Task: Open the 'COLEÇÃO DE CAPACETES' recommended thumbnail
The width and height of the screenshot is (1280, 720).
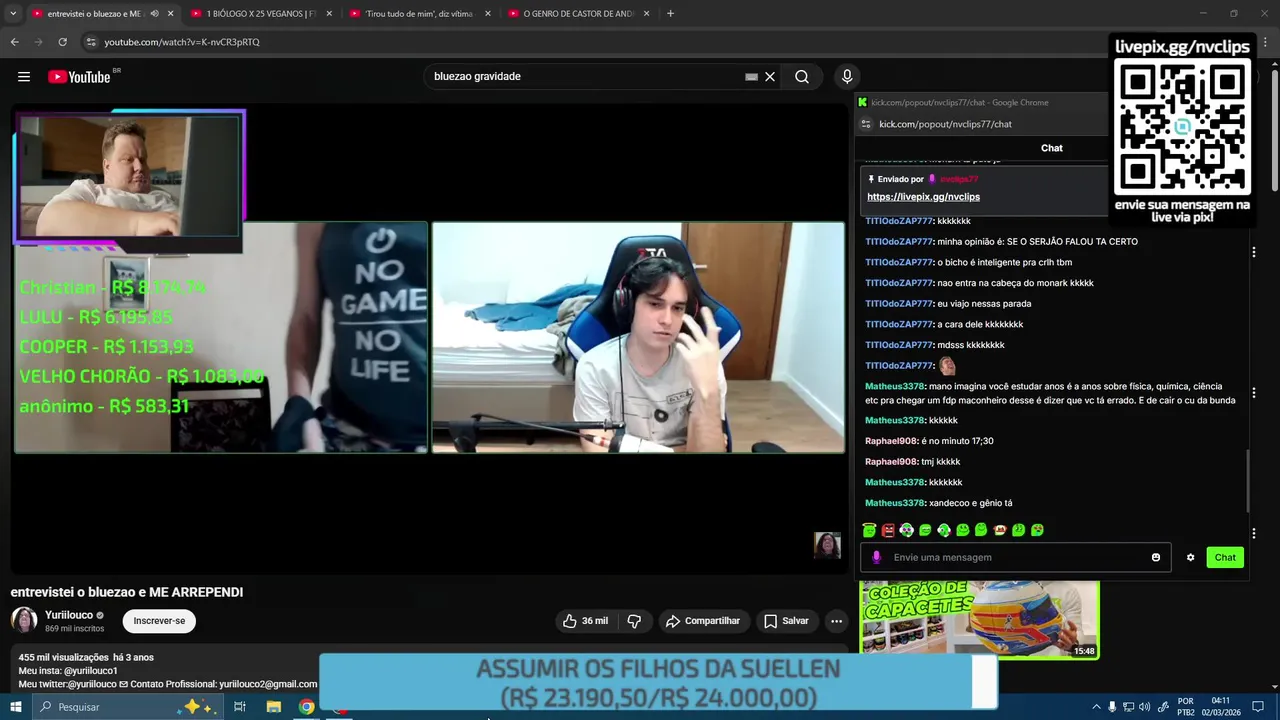Action: [980, 620]
